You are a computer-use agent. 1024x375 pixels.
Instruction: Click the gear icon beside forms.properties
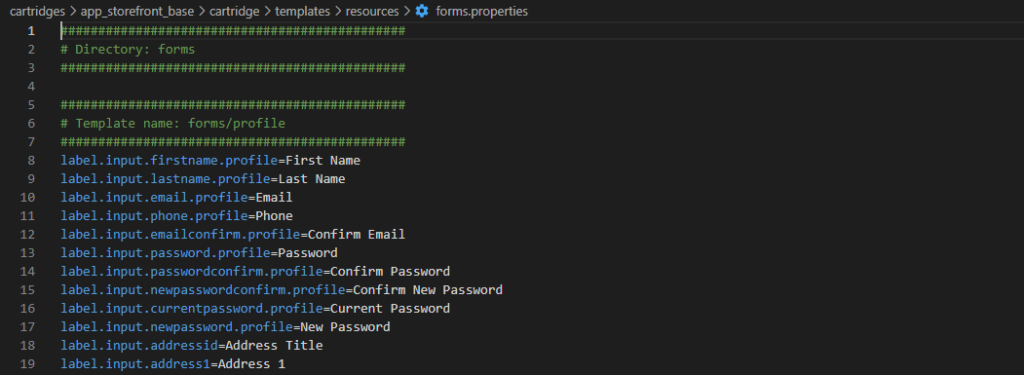coord(422,11)
